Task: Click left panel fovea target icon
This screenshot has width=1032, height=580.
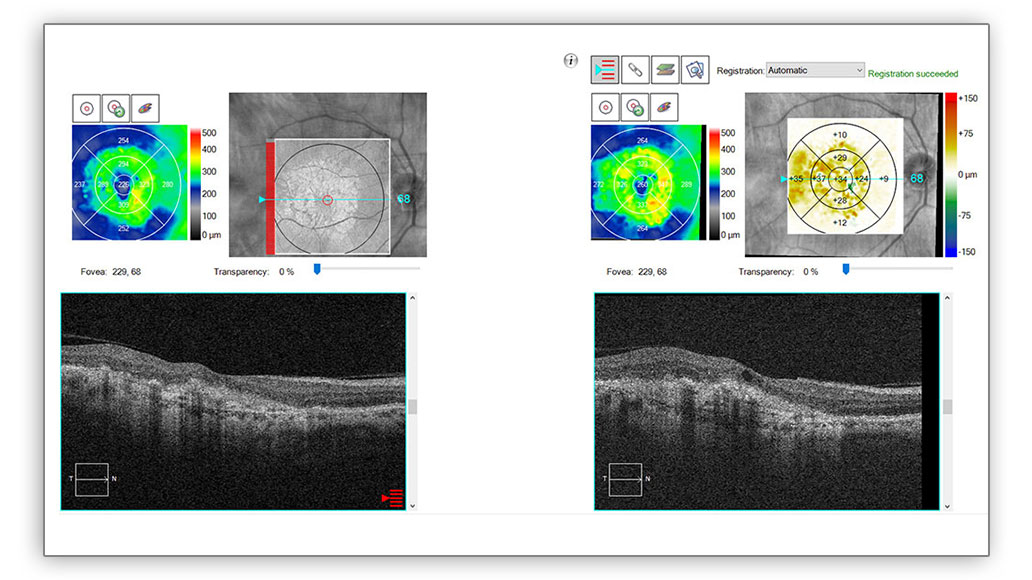Action: (x=87, y=108)
